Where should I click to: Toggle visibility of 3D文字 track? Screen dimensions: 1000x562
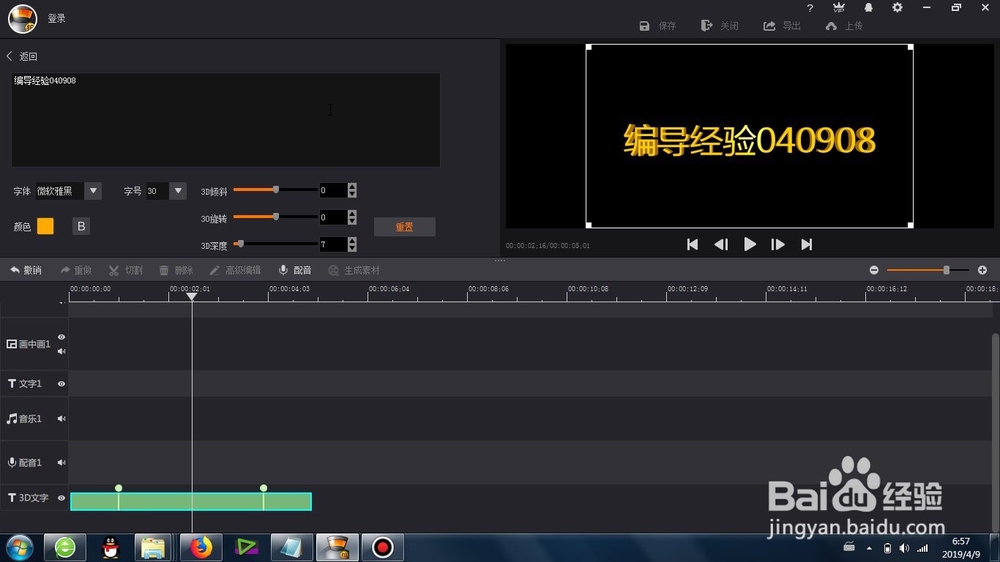pos(61,498)
